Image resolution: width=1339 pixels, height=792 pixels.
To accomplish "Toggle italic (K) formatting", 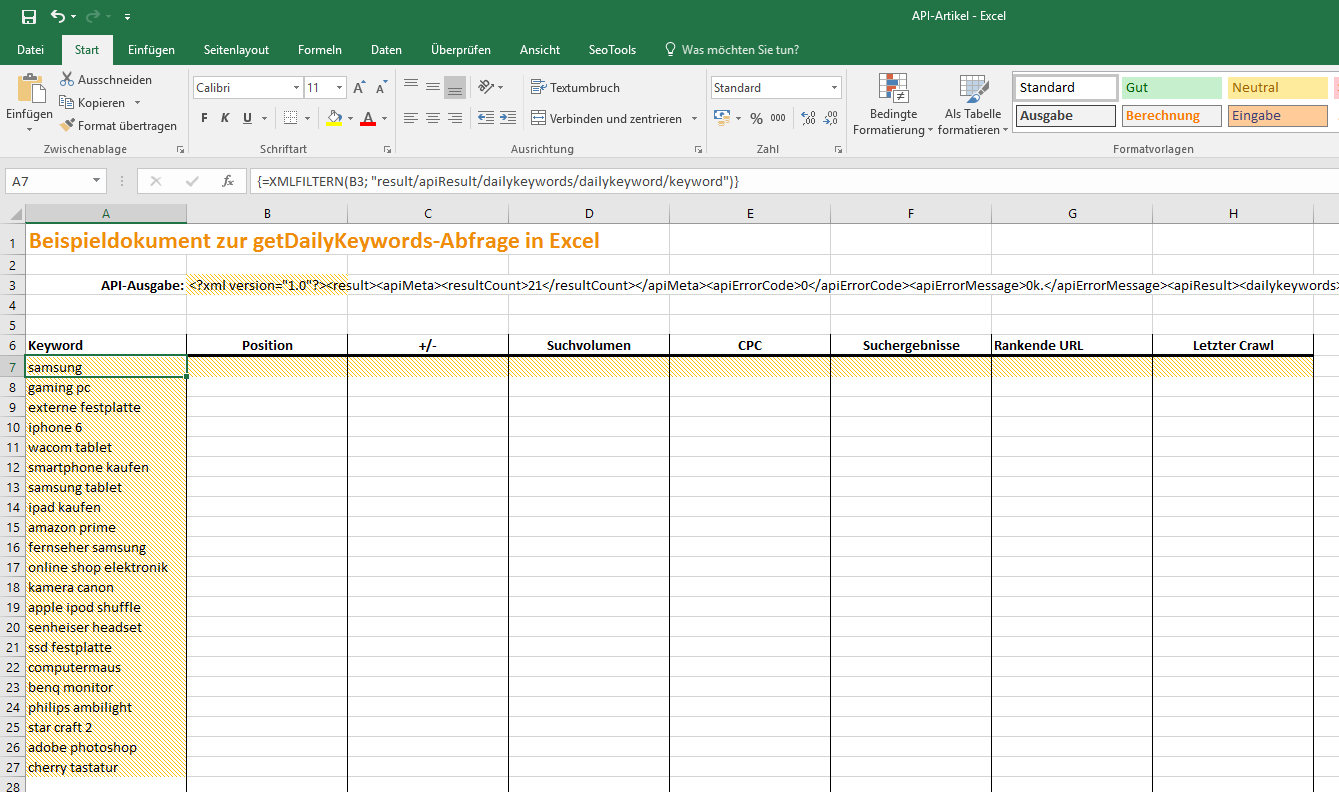I will 226,118.
